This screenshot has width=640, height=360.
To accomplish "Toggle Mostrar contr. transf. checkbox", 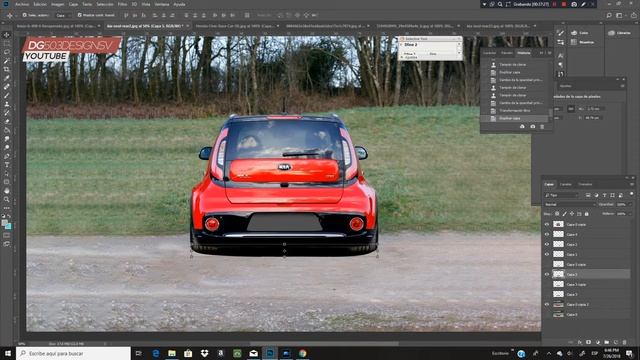I will tap(80, 15).
